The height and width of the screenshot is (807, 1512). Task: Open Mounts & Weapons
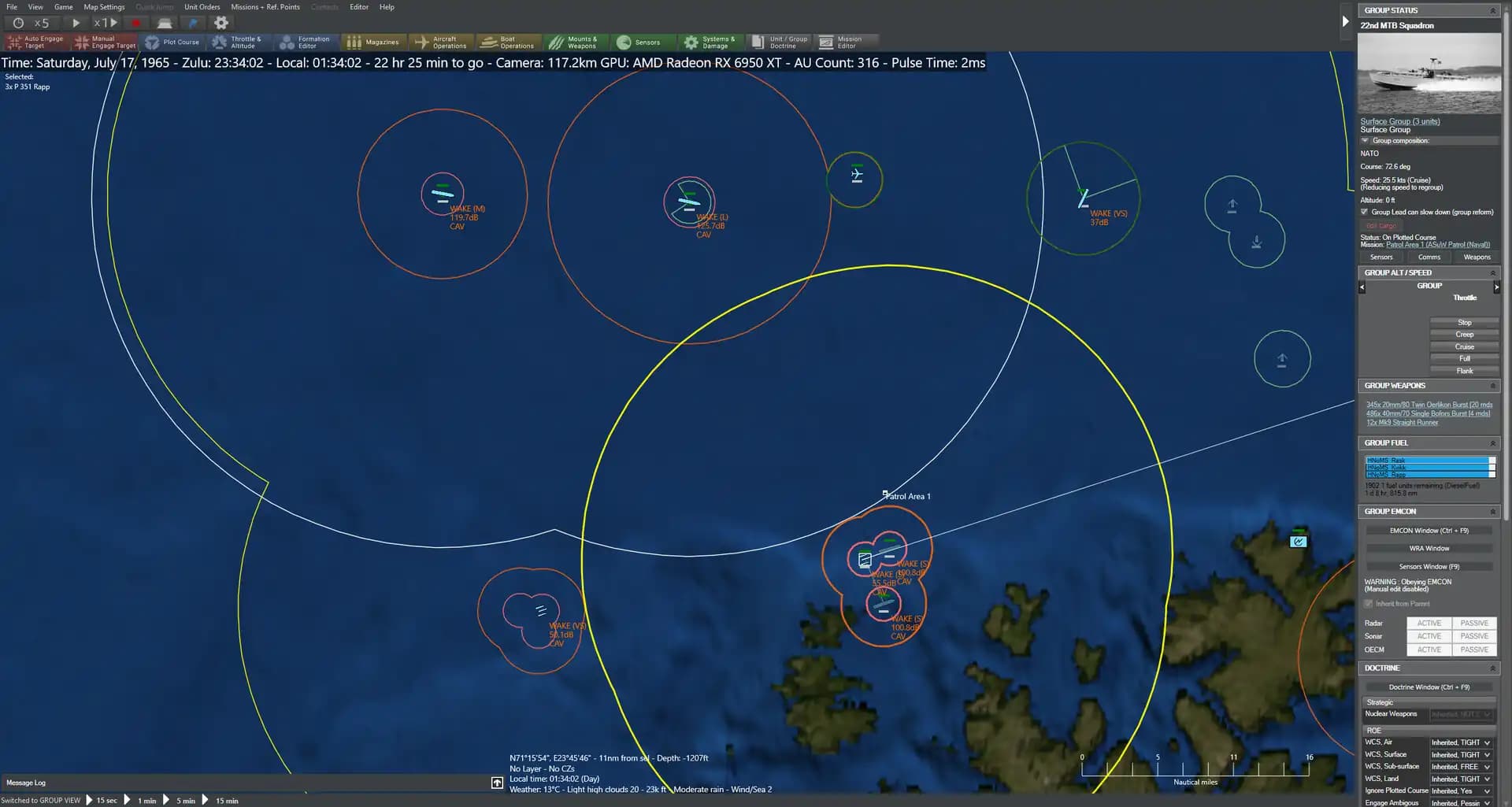[x=576, y=42]
